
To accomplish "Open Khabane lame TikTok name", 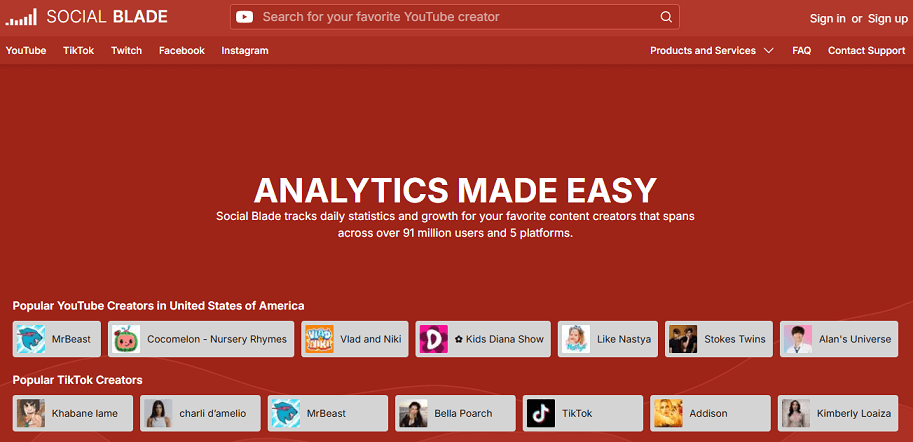I will (x=84, y=413).
